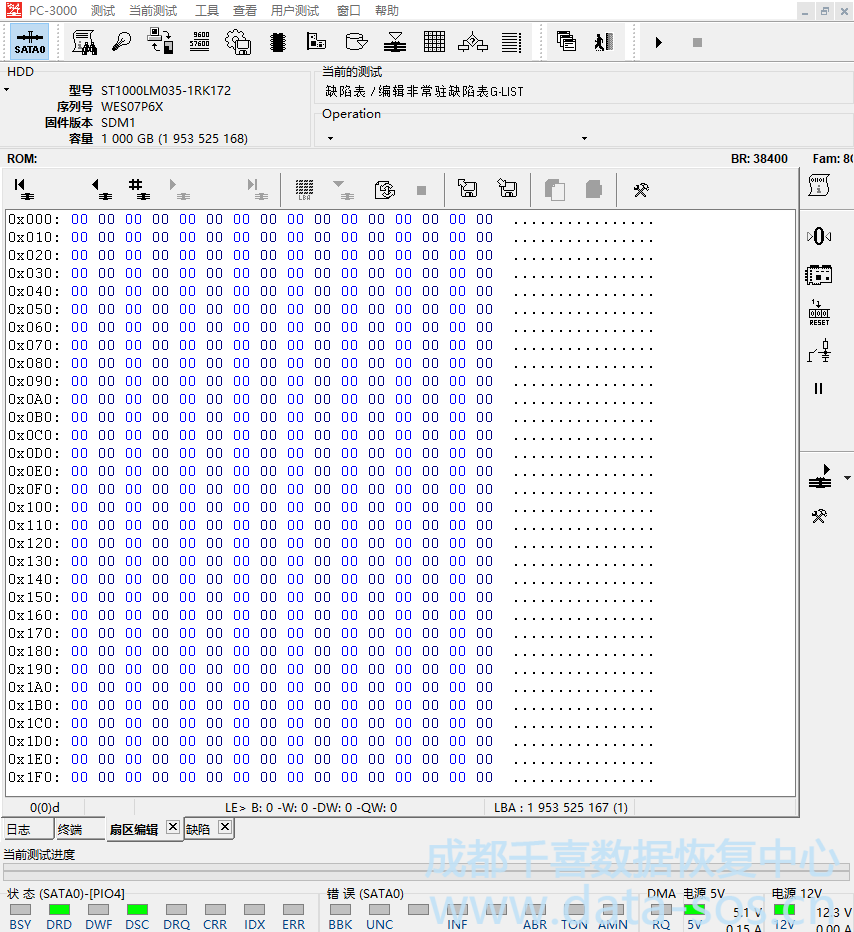Open the 9600/57600 baud rate tool
The width and height of the screenshot is (854, 932).
click(x=199, y=42)
